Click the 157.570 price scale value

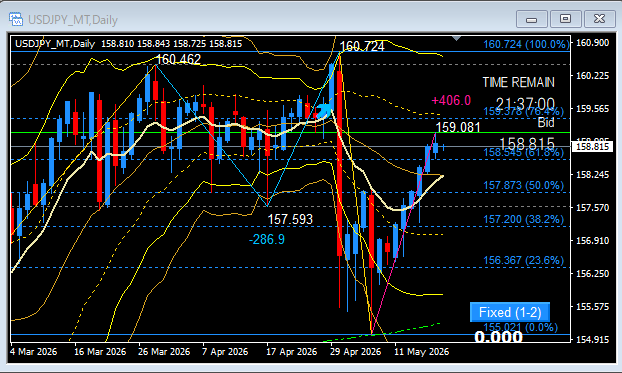[592, 208]
